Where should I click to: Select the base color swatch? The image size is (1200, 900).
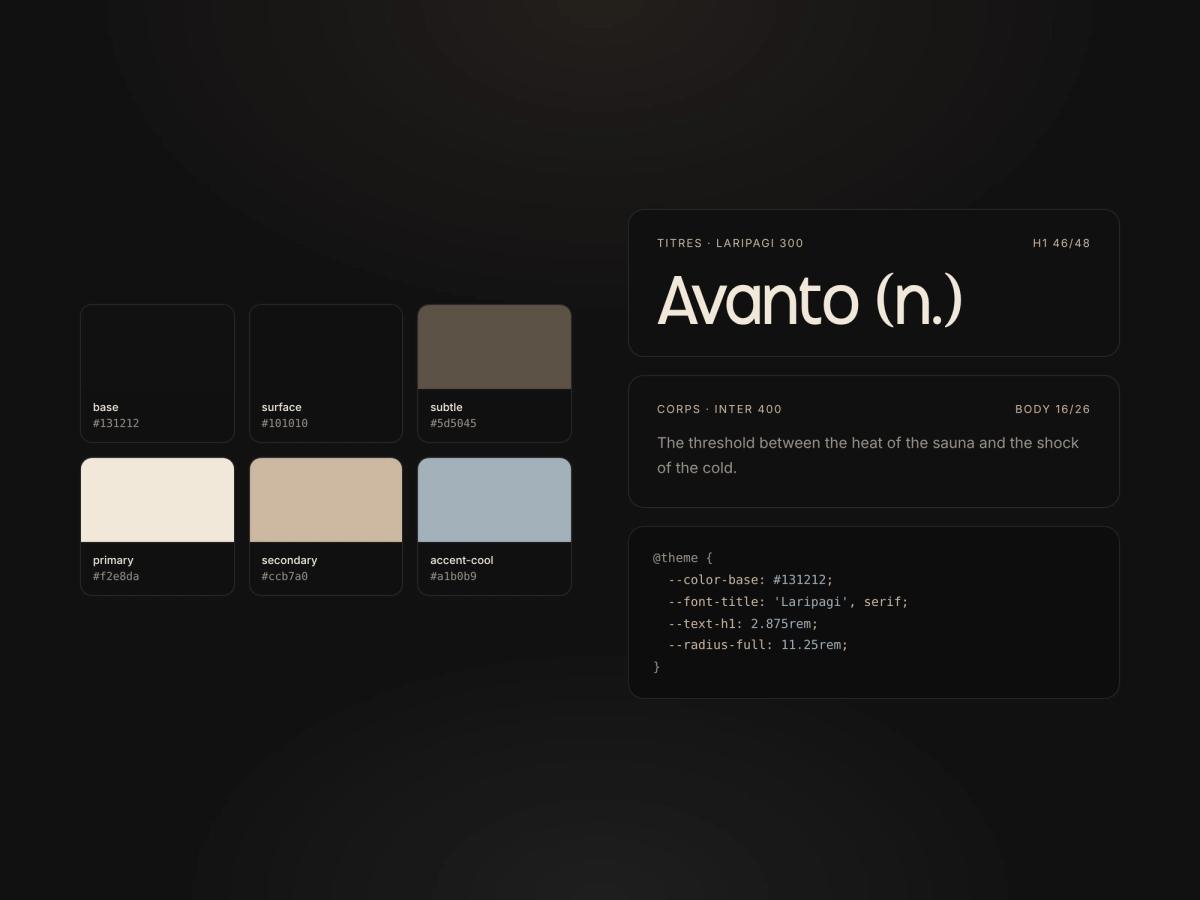(x=157, y=347)
